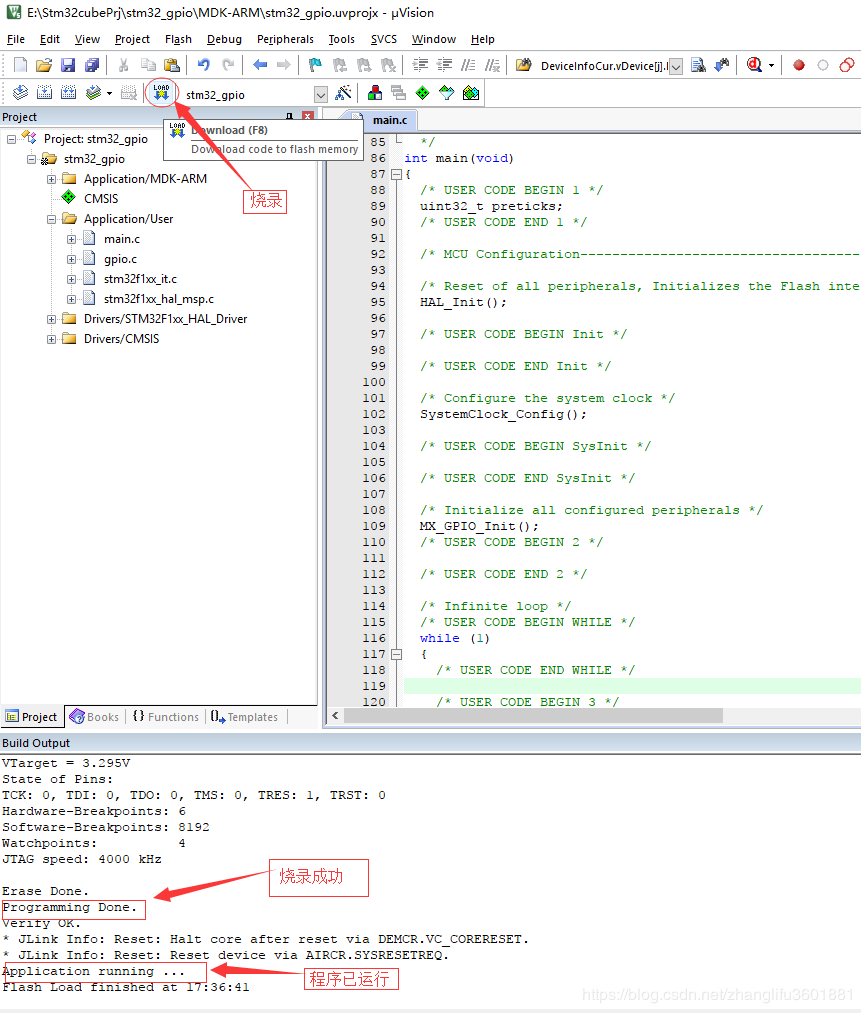Expand stm32f1xx_it.c in tree
The image size is (861, 1013).
coord(71,279)
